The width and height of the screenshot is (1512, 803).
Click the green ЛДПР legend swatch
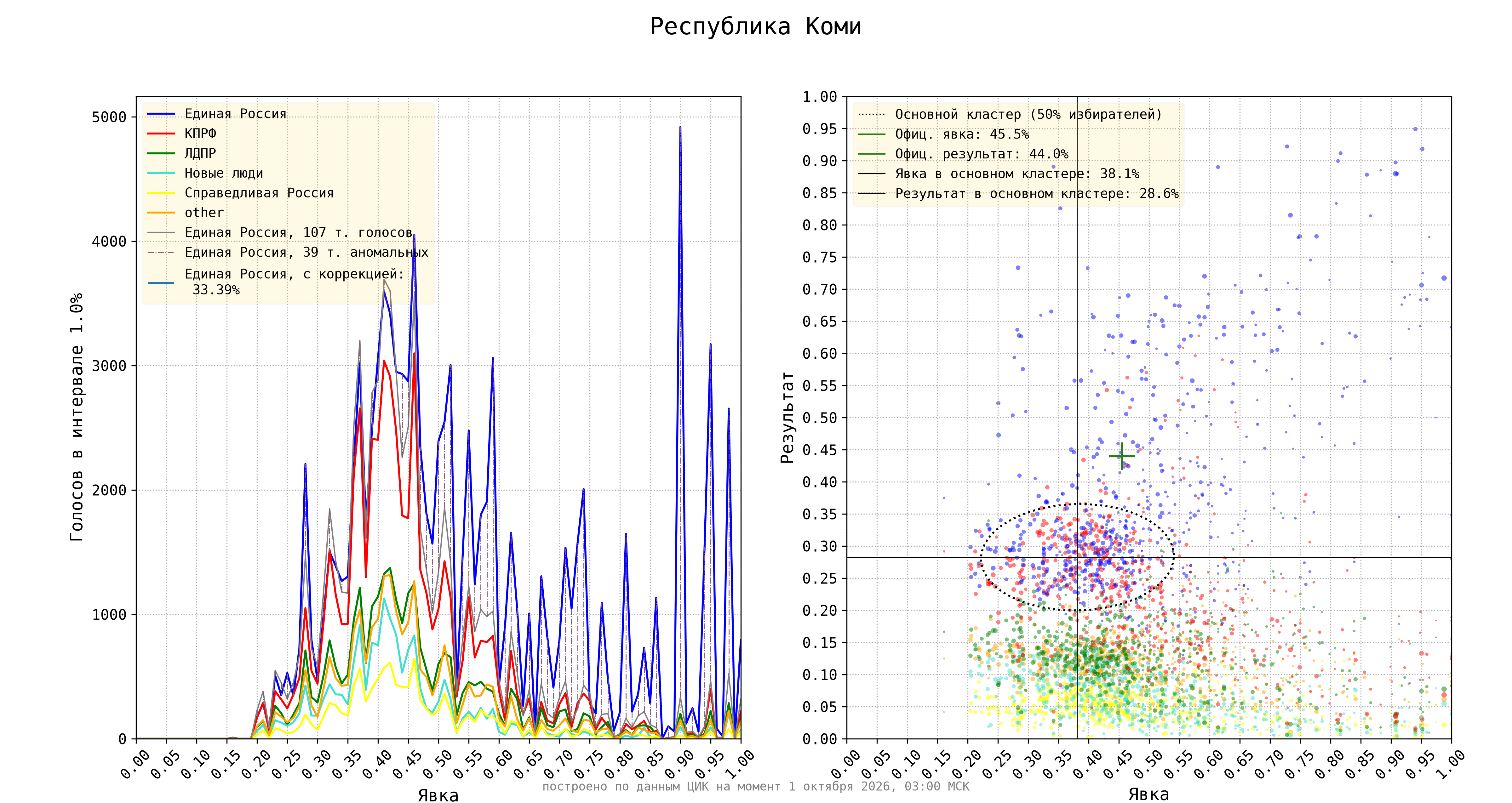coord(161,153)
